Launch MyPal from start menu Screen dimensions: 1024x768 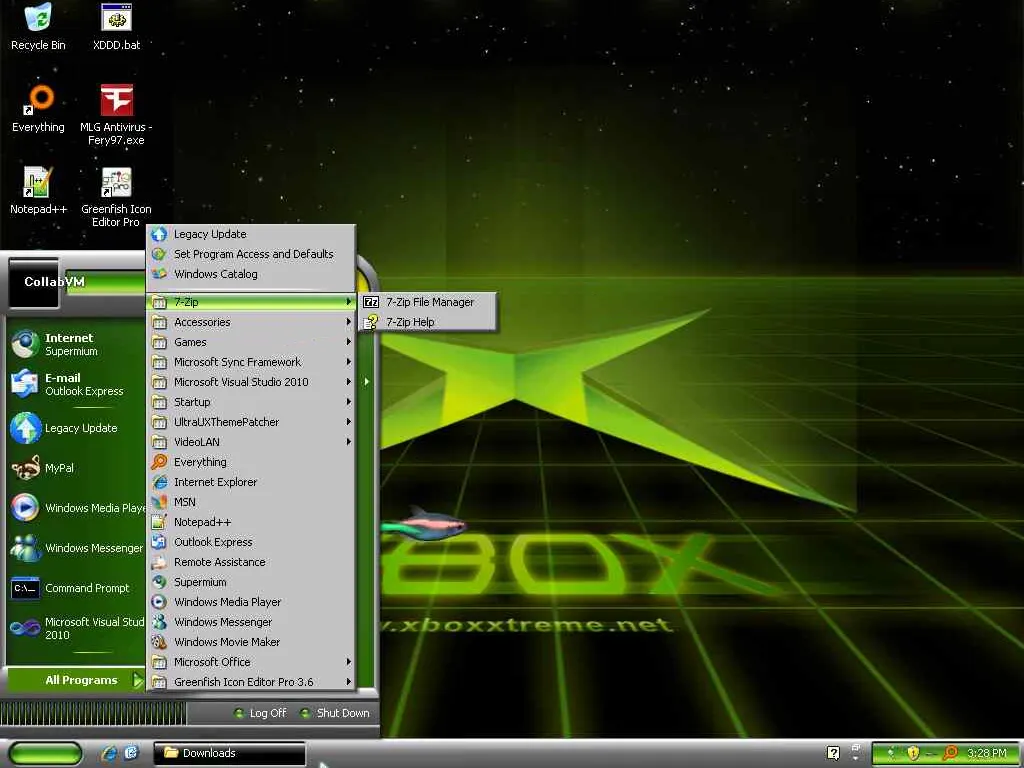click(x=76, y=468)
